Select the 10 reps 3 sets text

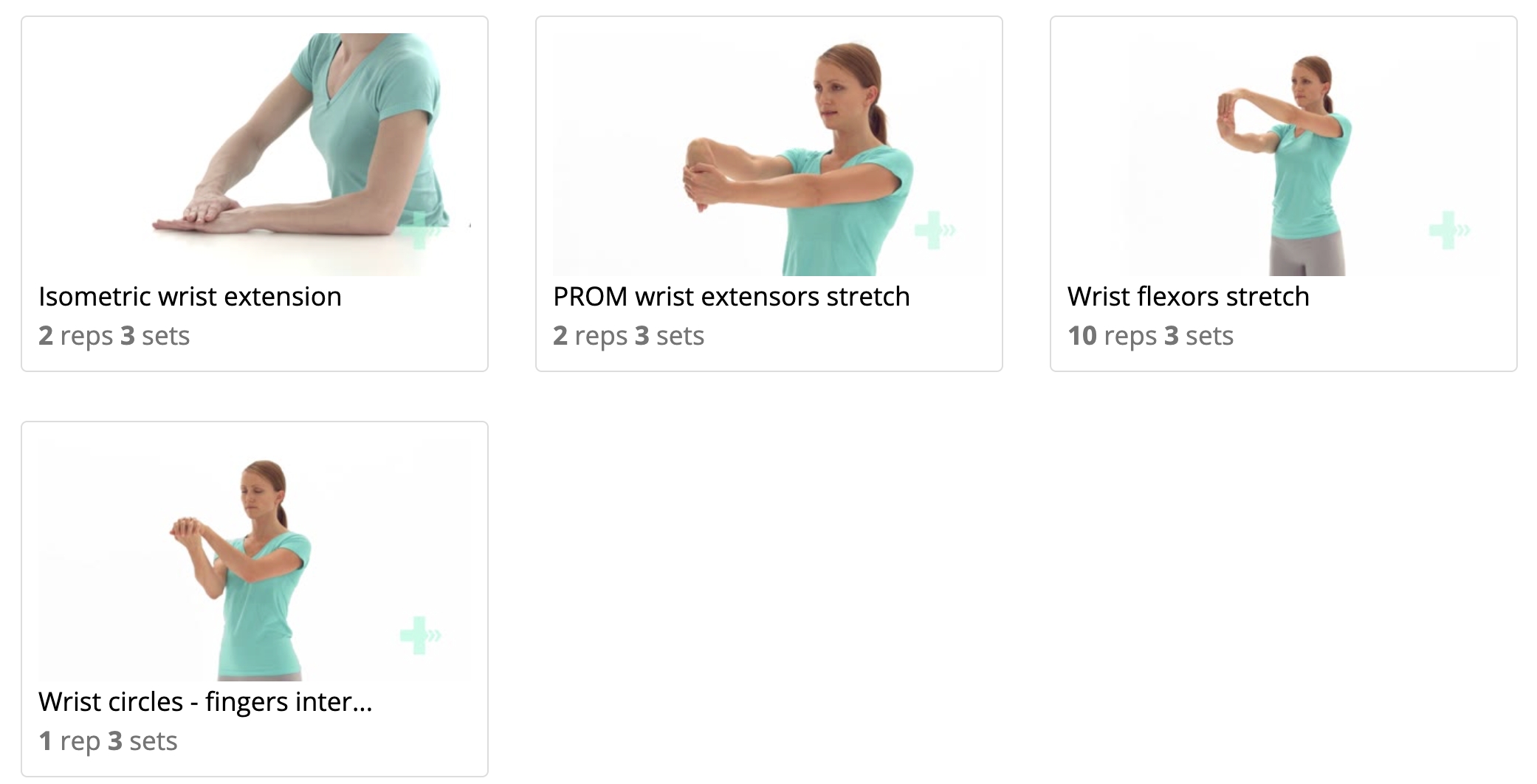(x=1150, y=336)
